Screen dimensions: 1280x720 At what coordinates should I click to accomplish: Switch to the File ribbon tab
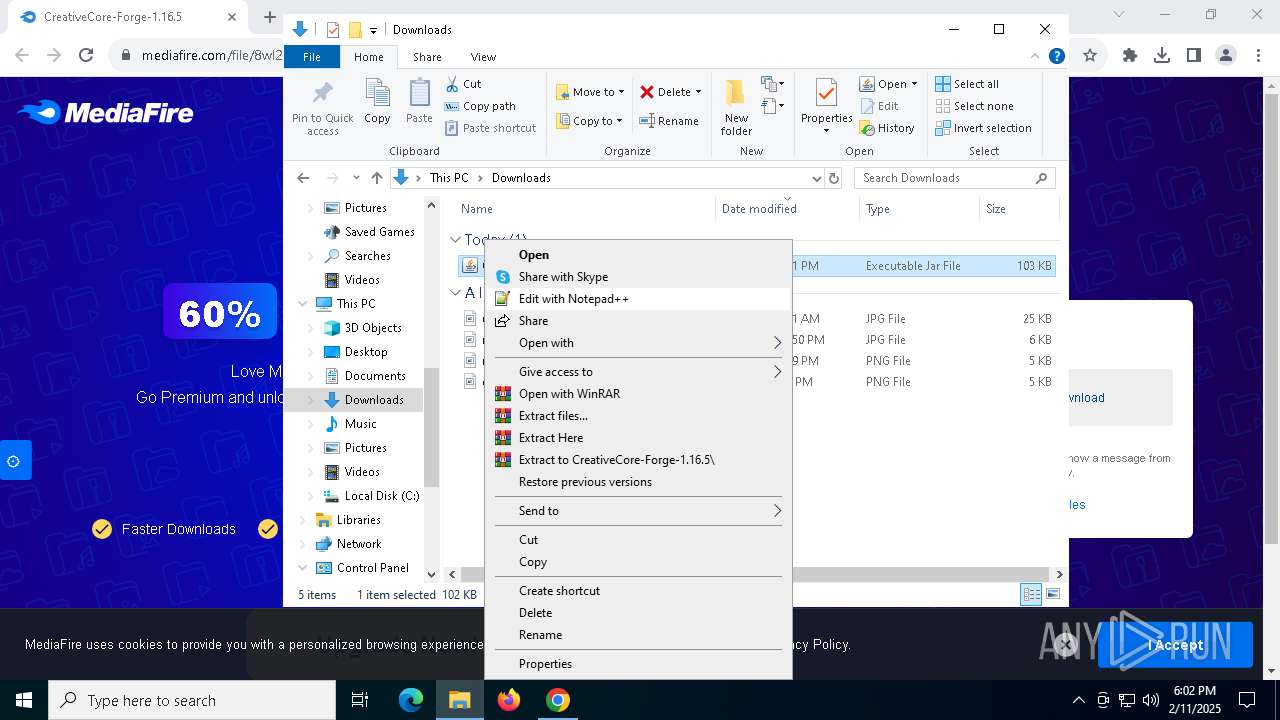[x=312, y=57]
